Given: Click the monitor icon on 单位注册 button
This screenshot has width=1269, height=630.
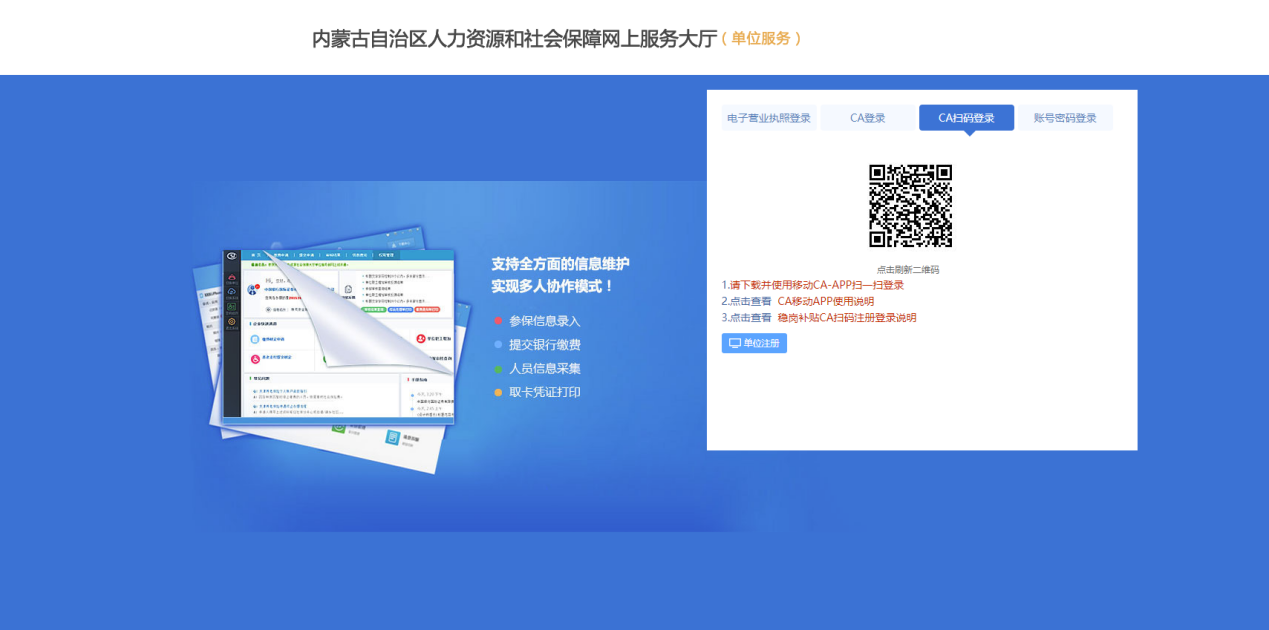Looking at the screenshot, I should tap(735, 343).
